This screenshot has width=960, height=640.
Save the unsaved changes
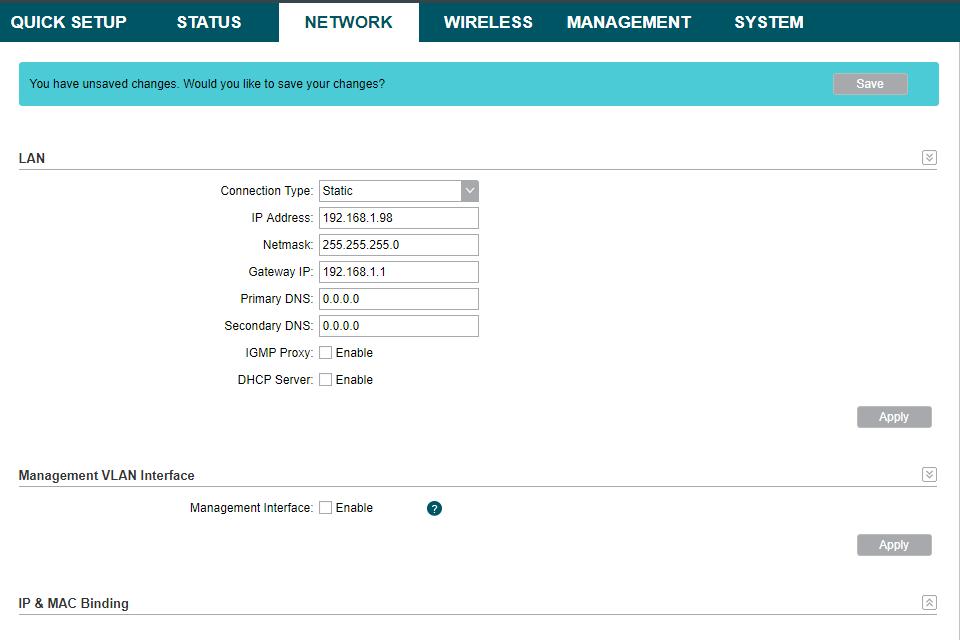[x=870, y=84]
